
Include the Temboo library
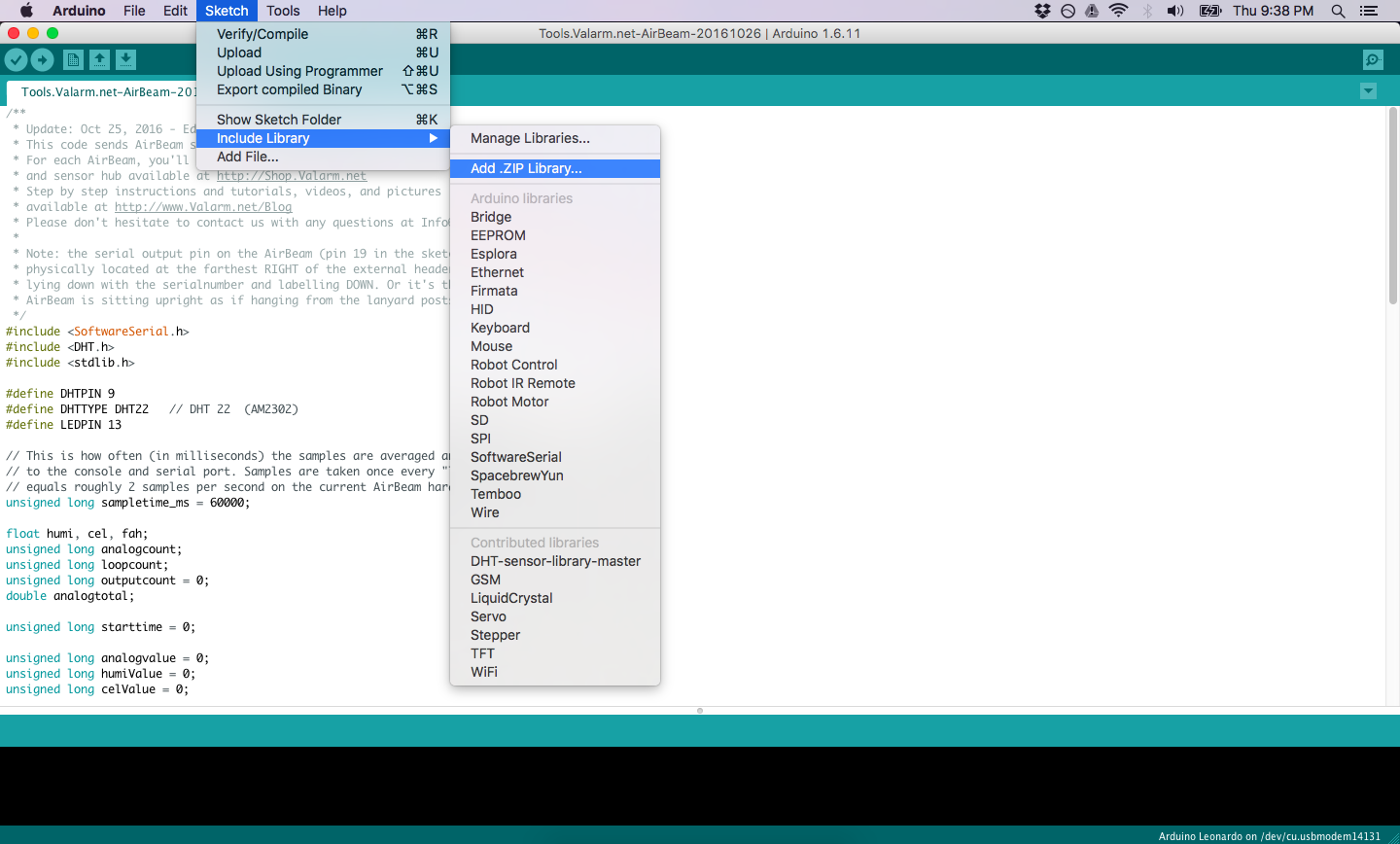click(x=555, y=494)
